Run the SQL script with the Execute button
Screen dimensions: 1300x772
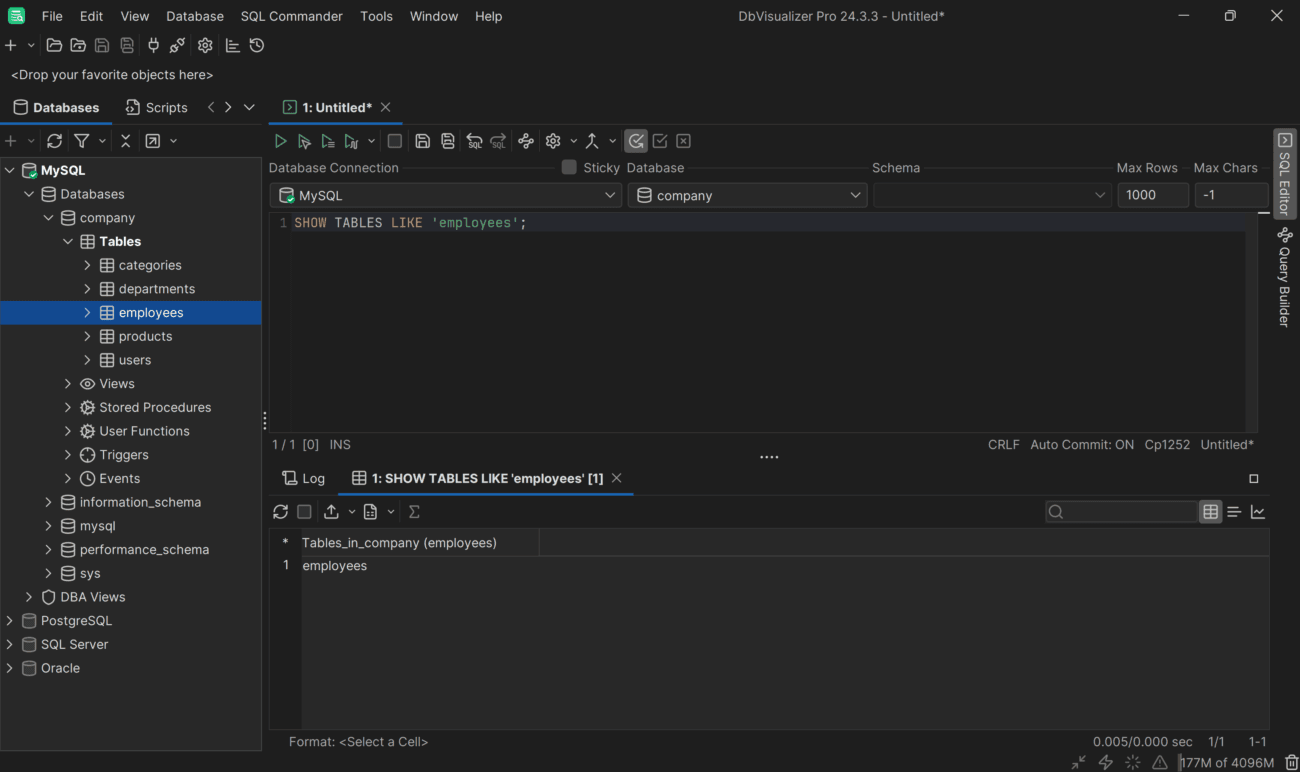pos(281,140)
